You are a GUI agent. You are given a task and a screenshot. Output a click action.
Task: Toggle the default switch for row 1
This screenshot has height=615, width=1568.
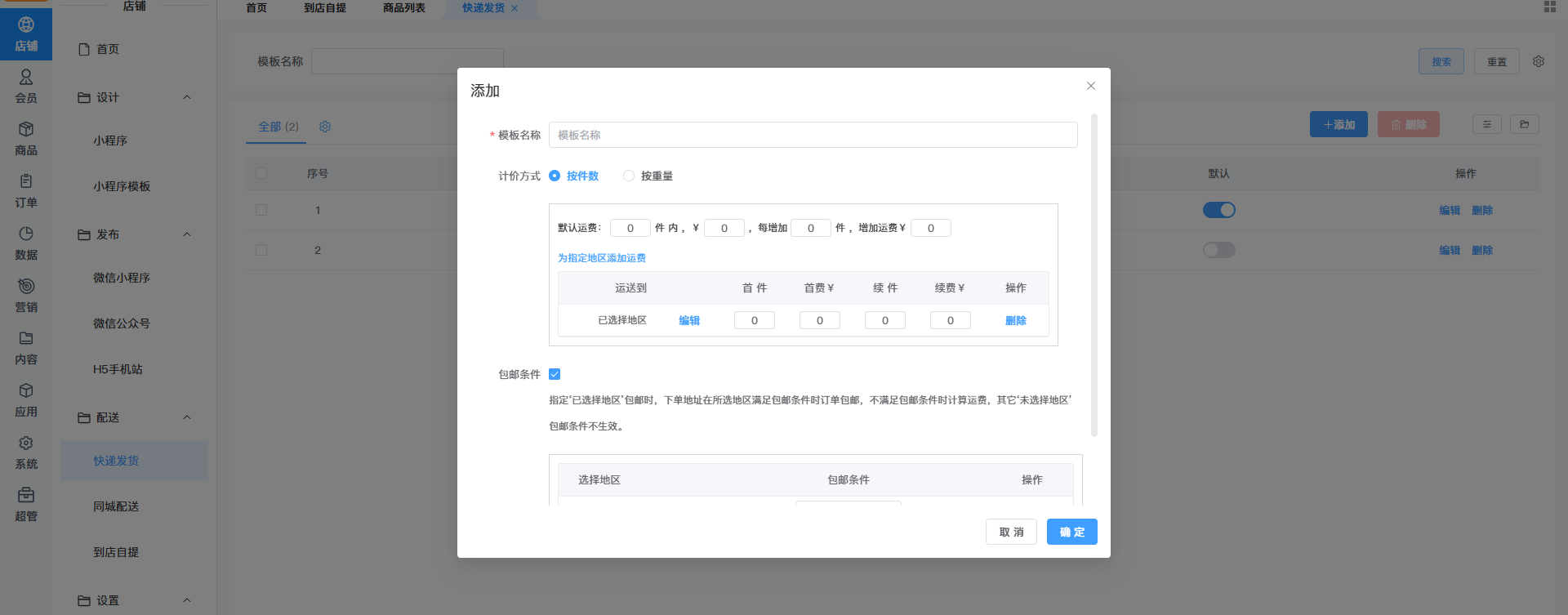tap(1219, 210)
